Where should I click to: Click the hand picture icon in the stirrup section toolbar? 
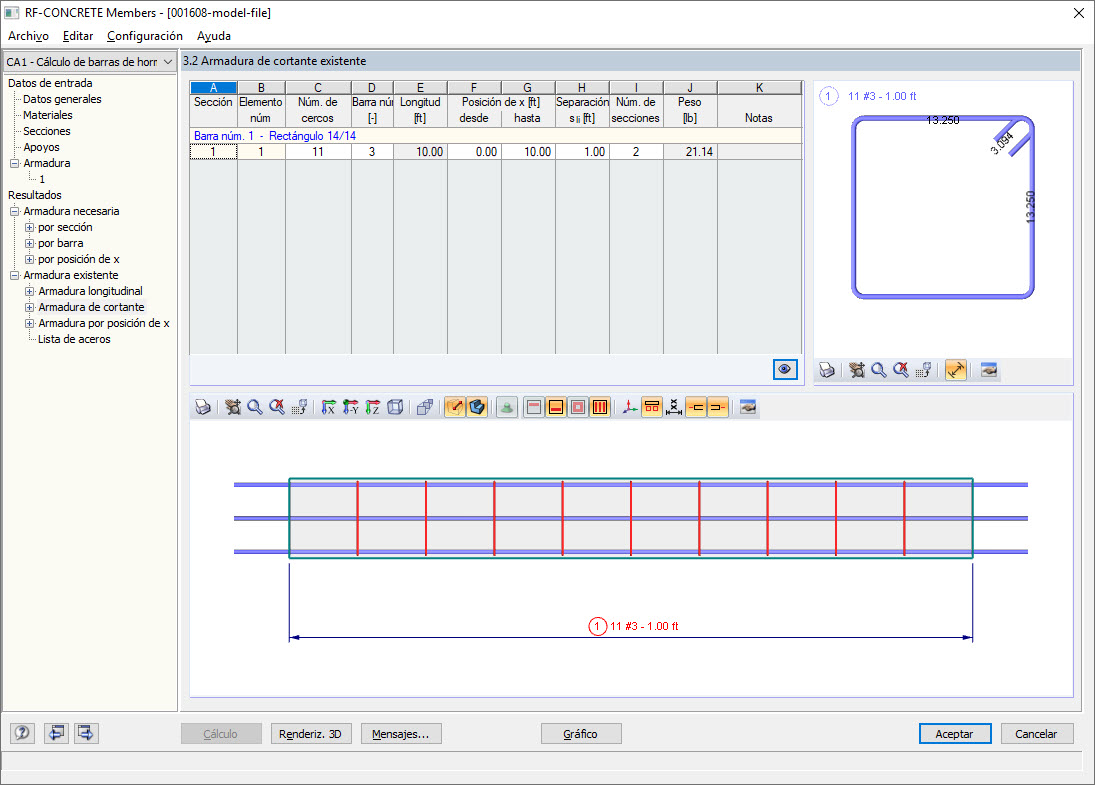point(989,370)
